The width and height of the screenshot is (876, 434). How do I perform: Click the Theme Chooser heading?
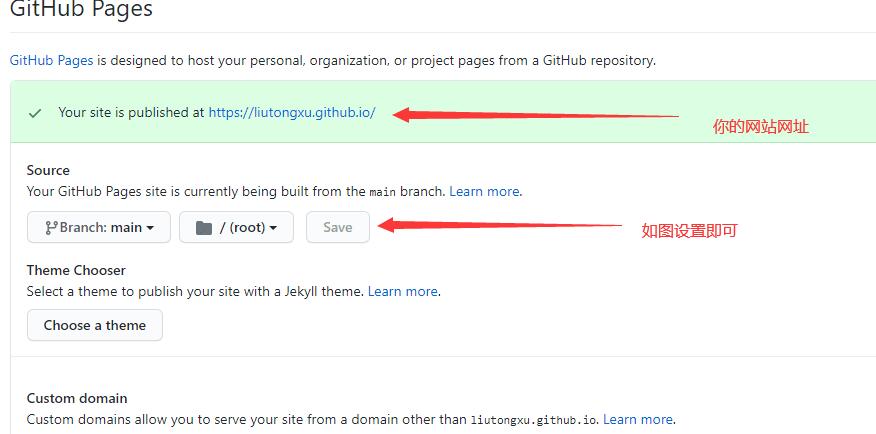[x=76, y=270]
